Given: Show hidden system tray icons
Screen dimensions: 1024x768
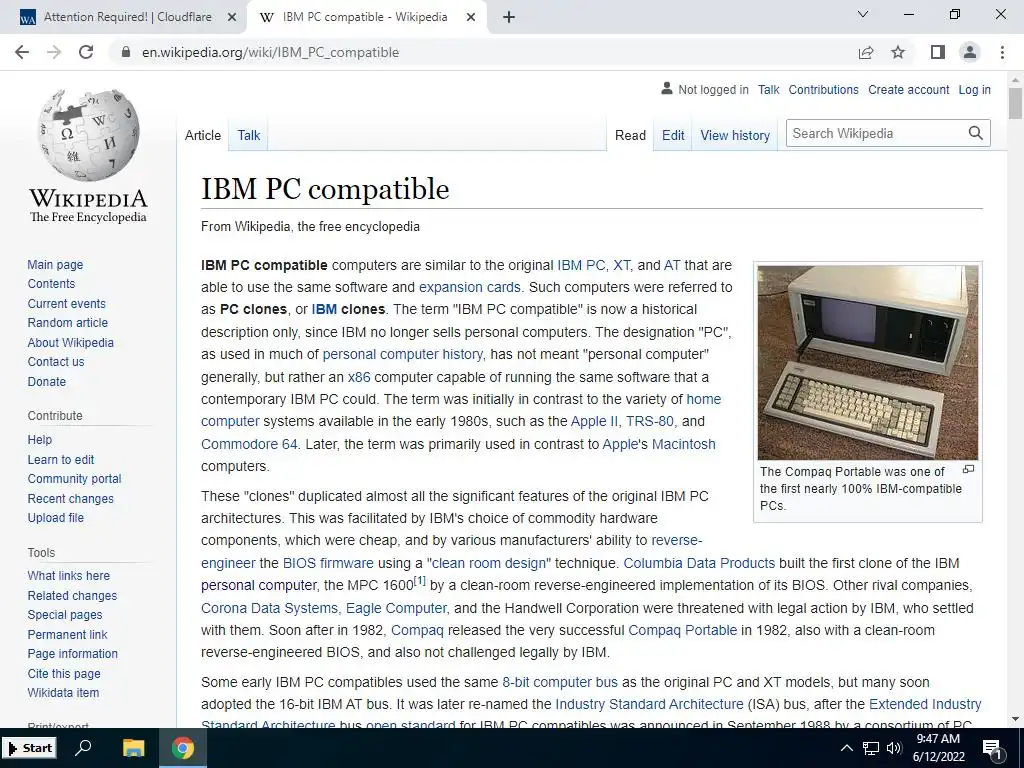Looking at the screenshot, I should click(846, 748).
